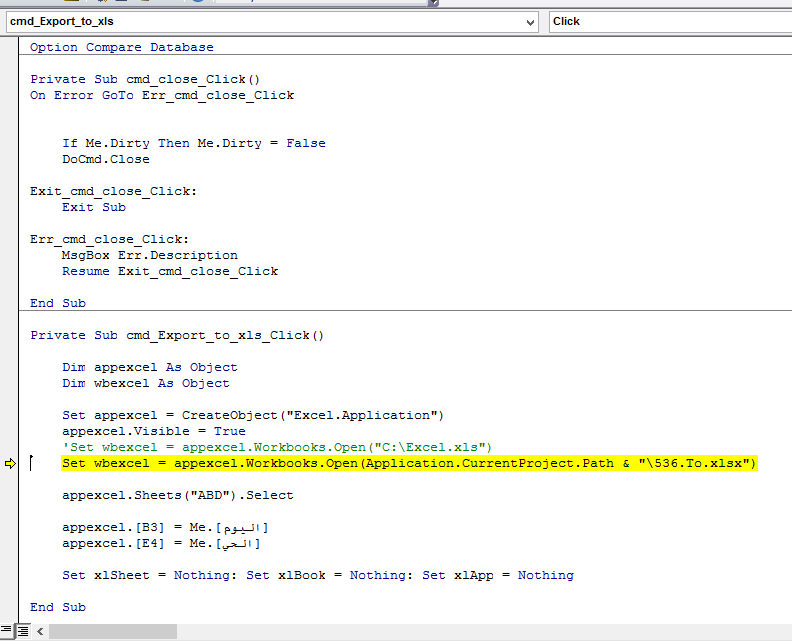The image size is (792, 641).
Task: Click 'Resume Exit_cmd_close_Click' line
Action: [170, 271]
